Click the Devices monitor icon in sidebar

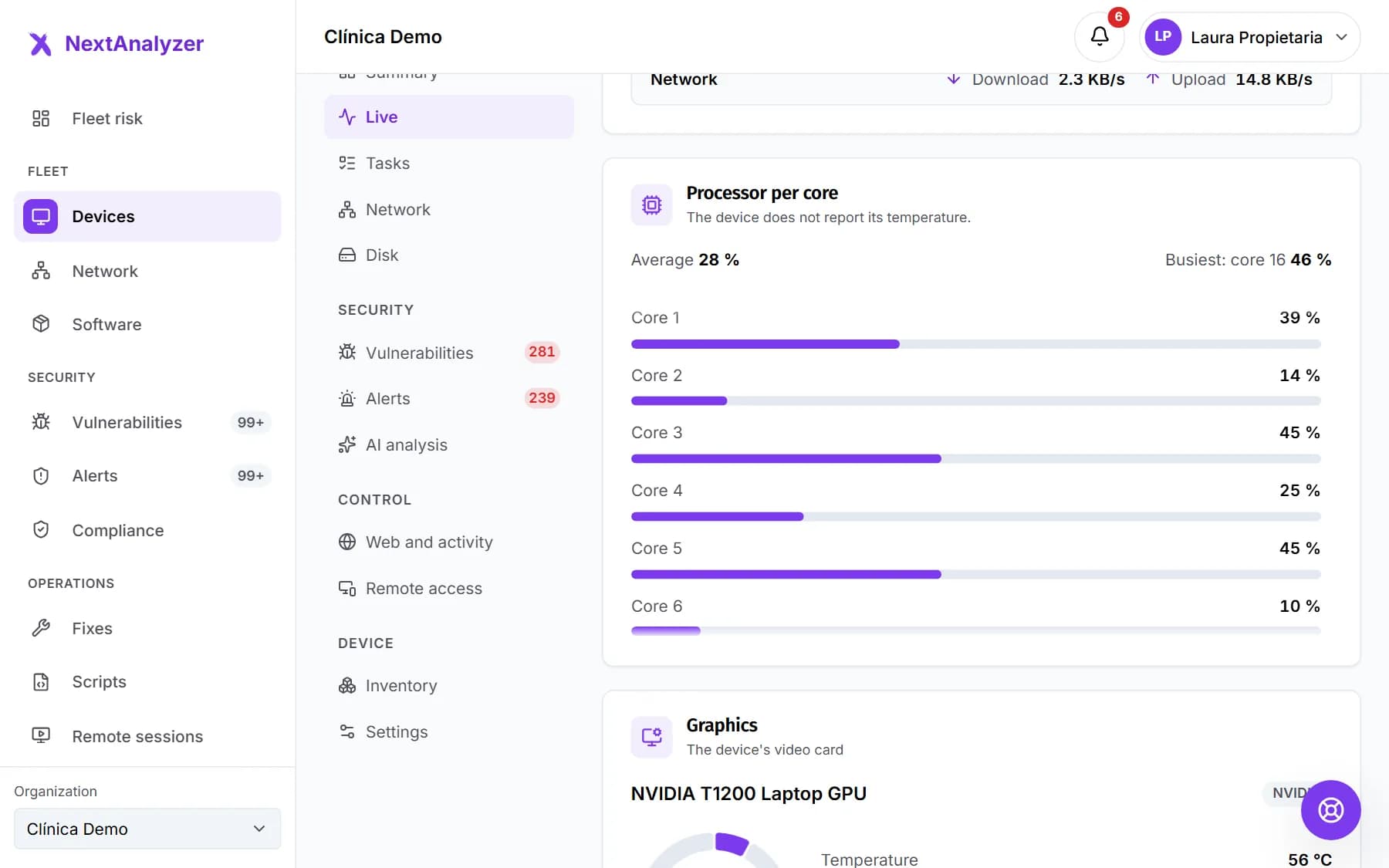coord(41,216)
